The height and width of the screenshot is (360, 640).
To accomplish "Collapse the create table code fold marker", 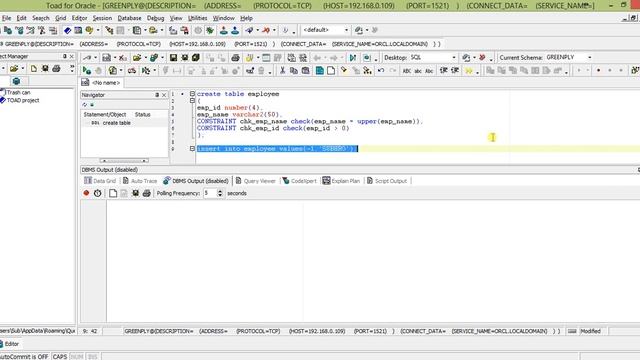I will coord(192,94).
